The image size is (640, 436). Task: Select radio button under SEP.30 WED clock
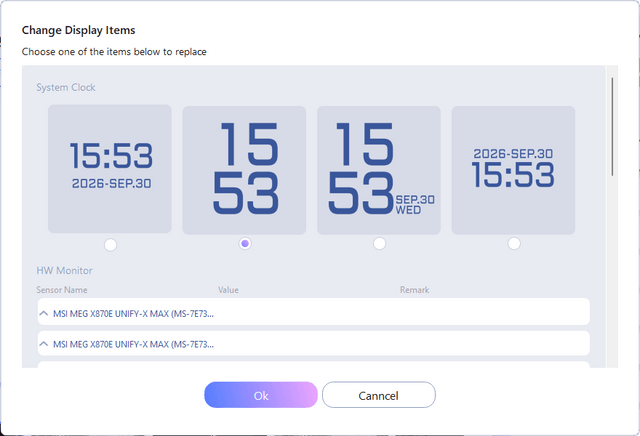pos(380,243)
